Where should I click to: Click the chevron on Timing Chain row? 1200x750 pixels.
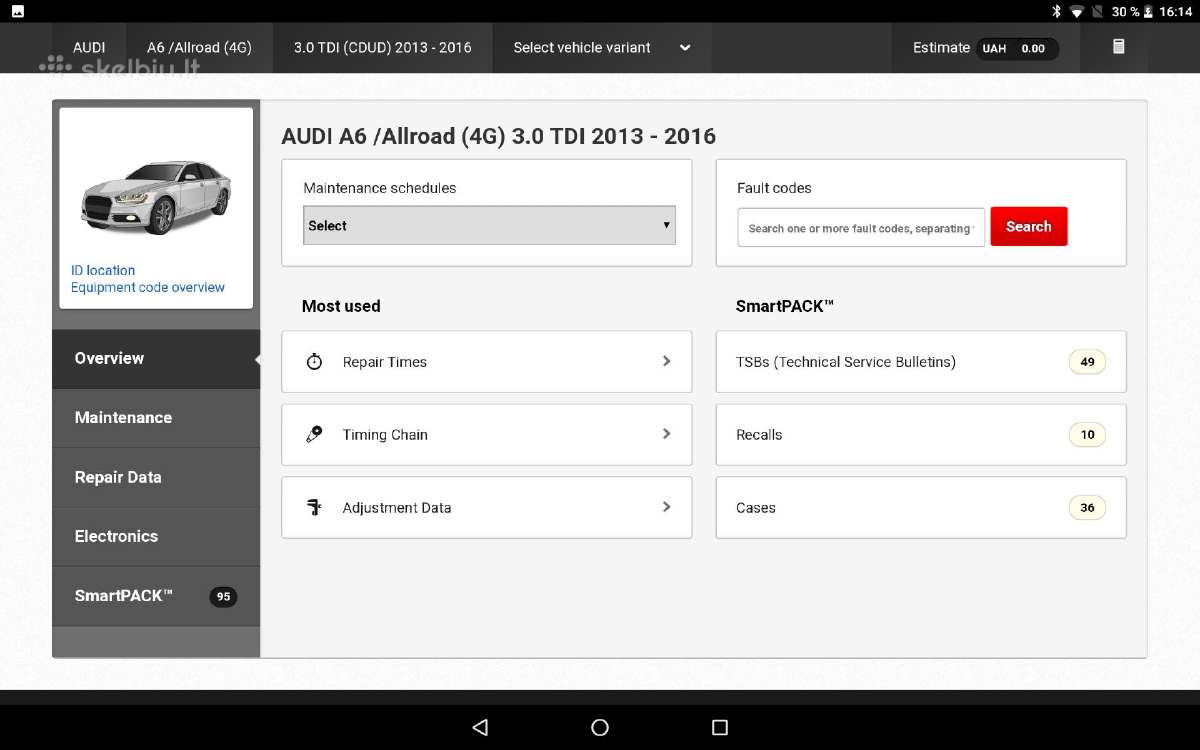click(x=666, y=434)
